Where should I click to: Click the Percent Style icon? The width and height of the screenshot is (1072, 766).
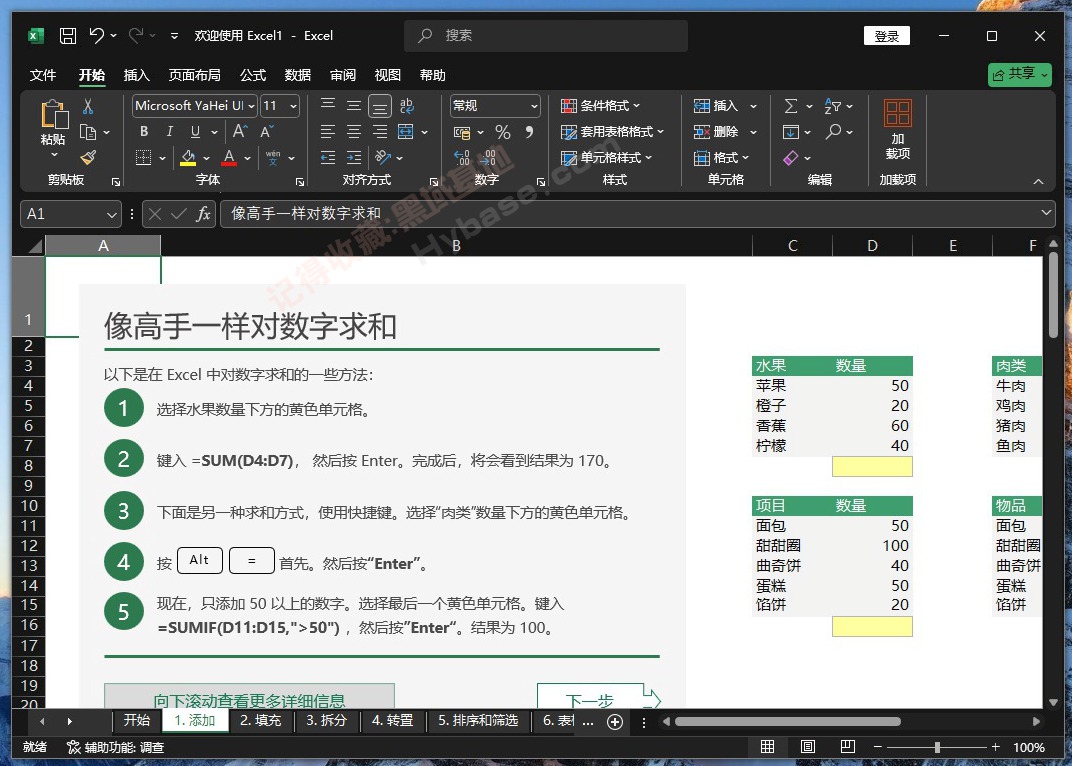pos(503,132)
